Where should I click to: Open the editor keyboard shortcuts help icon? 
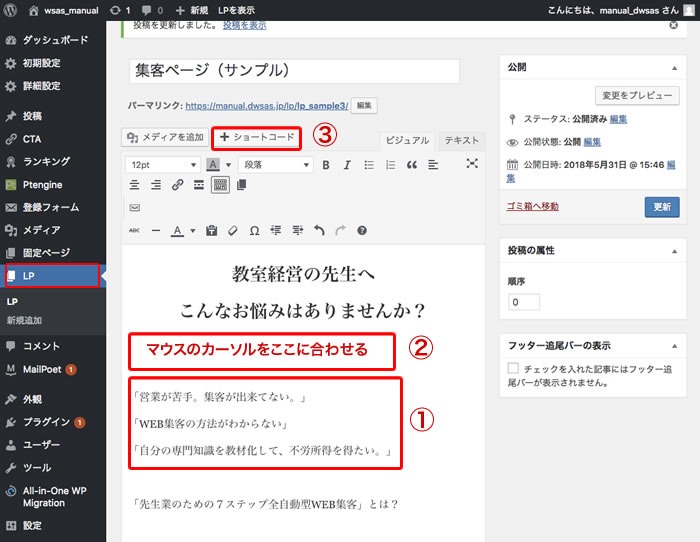(362, 230)
